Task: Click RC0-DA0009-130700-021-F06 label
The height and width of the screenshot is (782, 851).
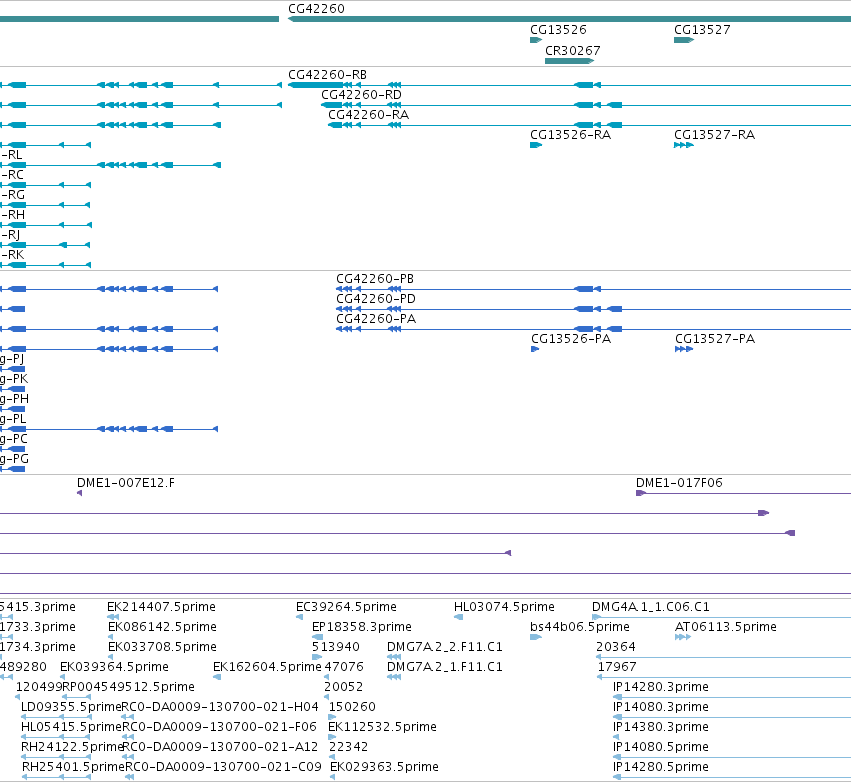Action: pos(219,727)
